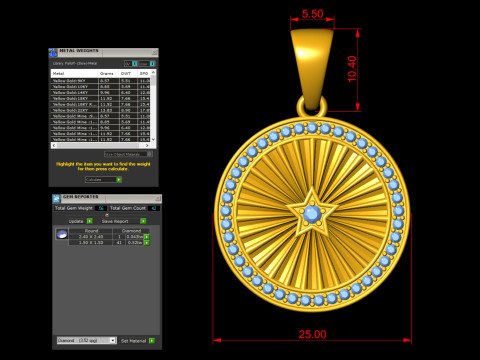Click the 10.40 bail height dimension label
The image size is (480, 360).
(x=352, y=69)
